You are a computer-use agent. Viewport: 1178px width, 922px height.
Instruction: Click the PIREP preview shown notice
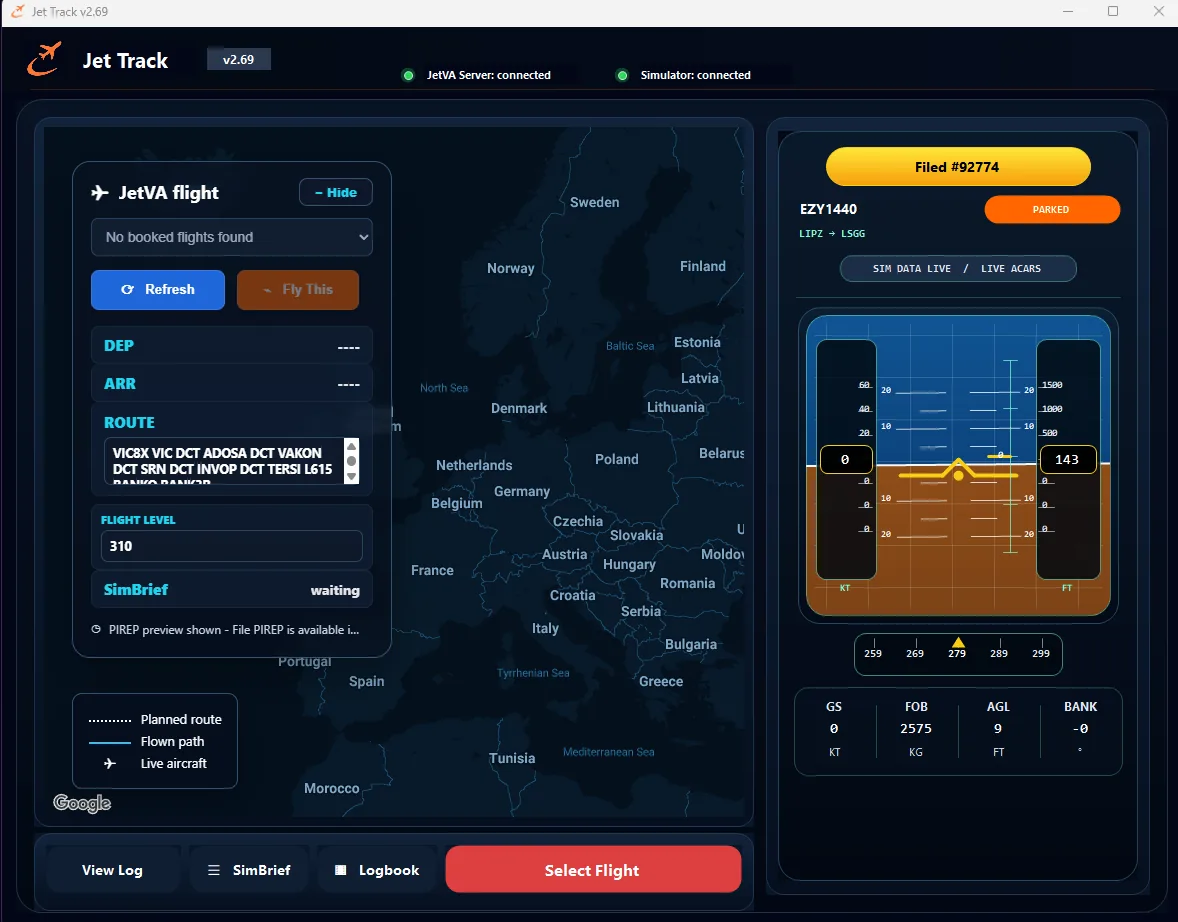pyautogui.click(x=225, y=630)
